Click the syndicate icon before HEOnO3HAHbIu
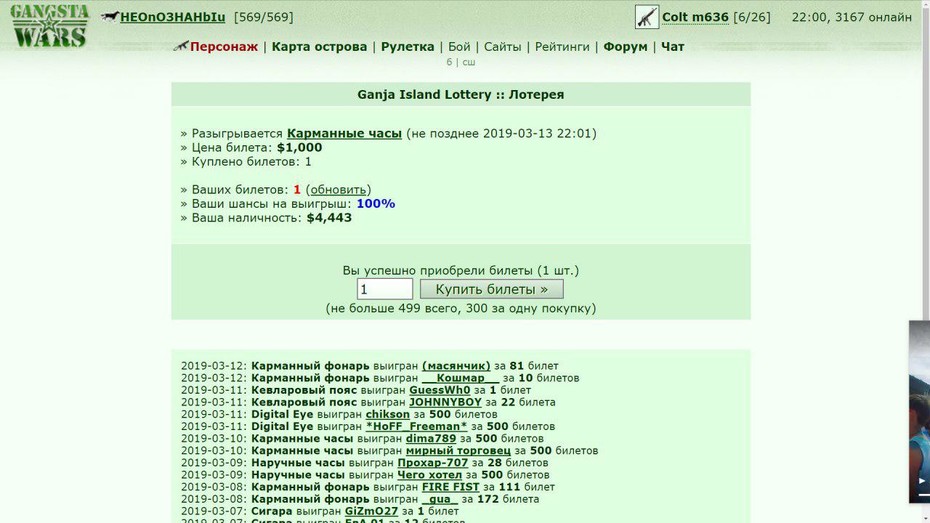 coord(110,17)
